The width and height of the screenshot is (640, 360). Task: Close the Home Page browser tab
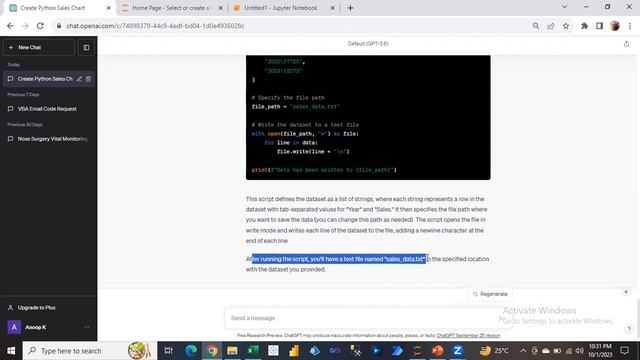pyautogui.click(x=220, y=8)
